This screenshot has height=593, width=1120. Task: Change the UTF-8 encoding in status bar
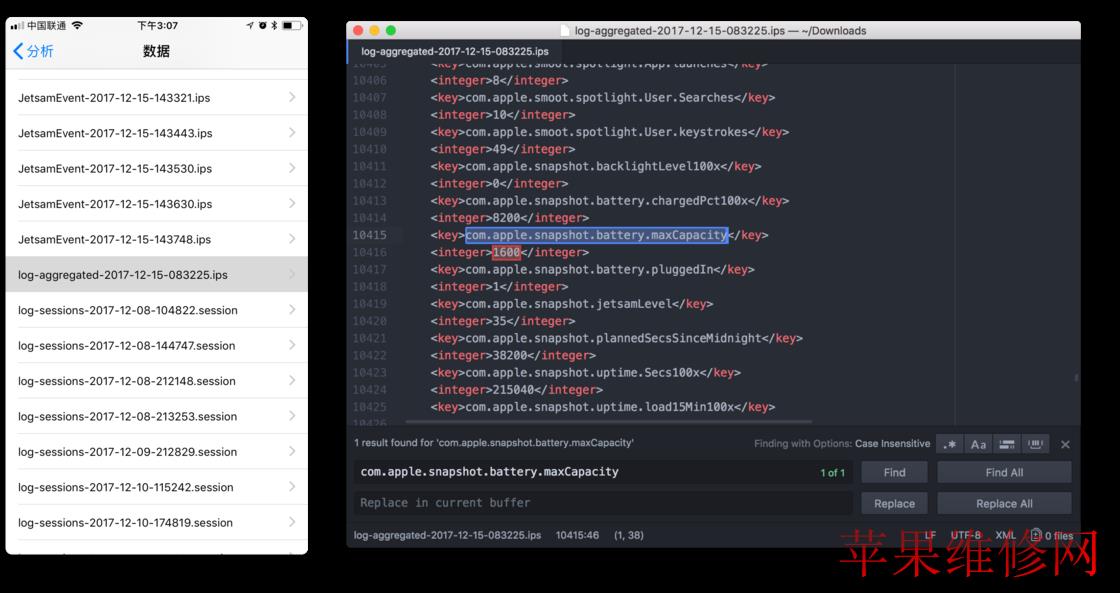(966, 535)
